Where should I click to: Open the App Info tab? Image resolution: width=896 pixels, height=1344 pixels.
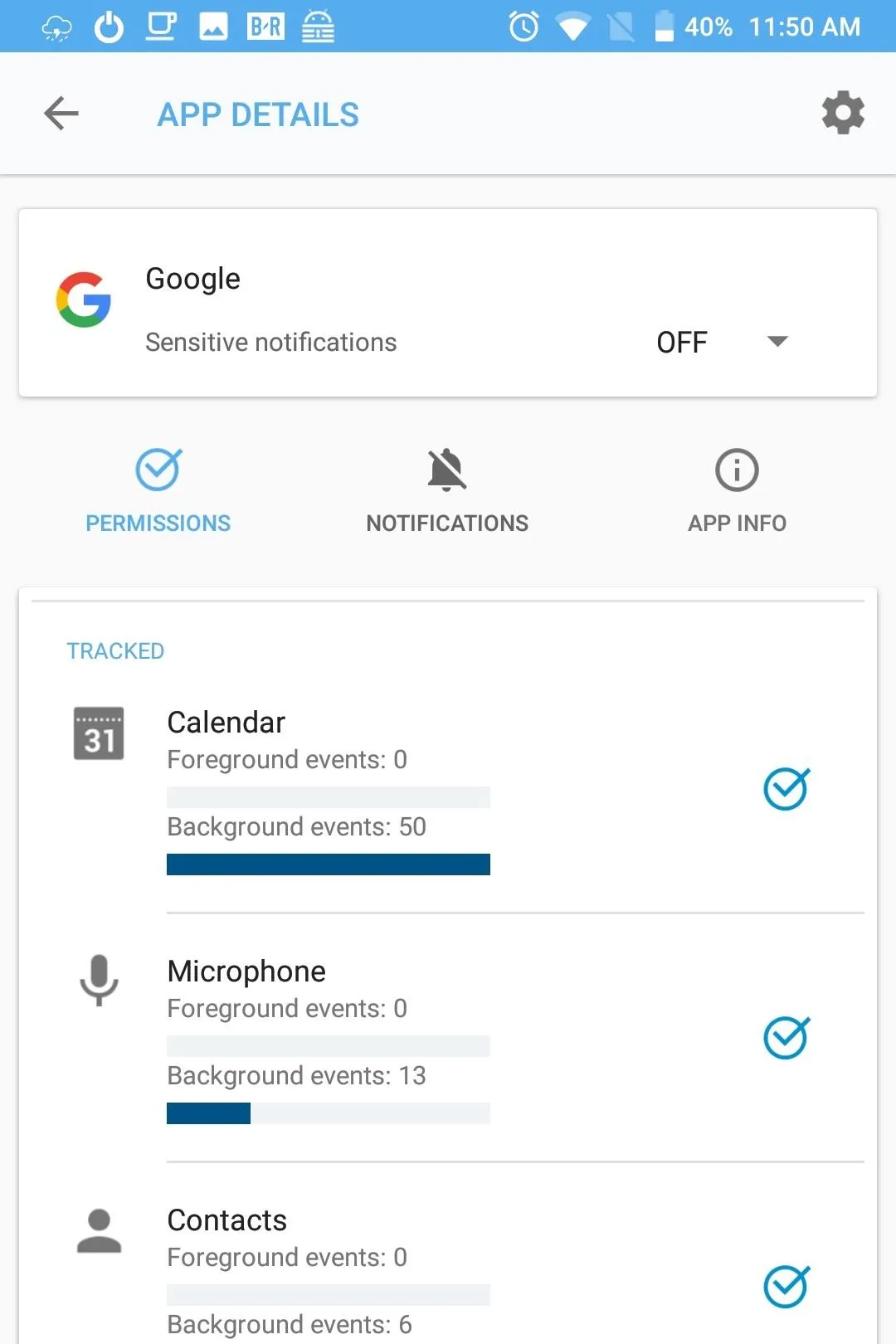(737, 491)
